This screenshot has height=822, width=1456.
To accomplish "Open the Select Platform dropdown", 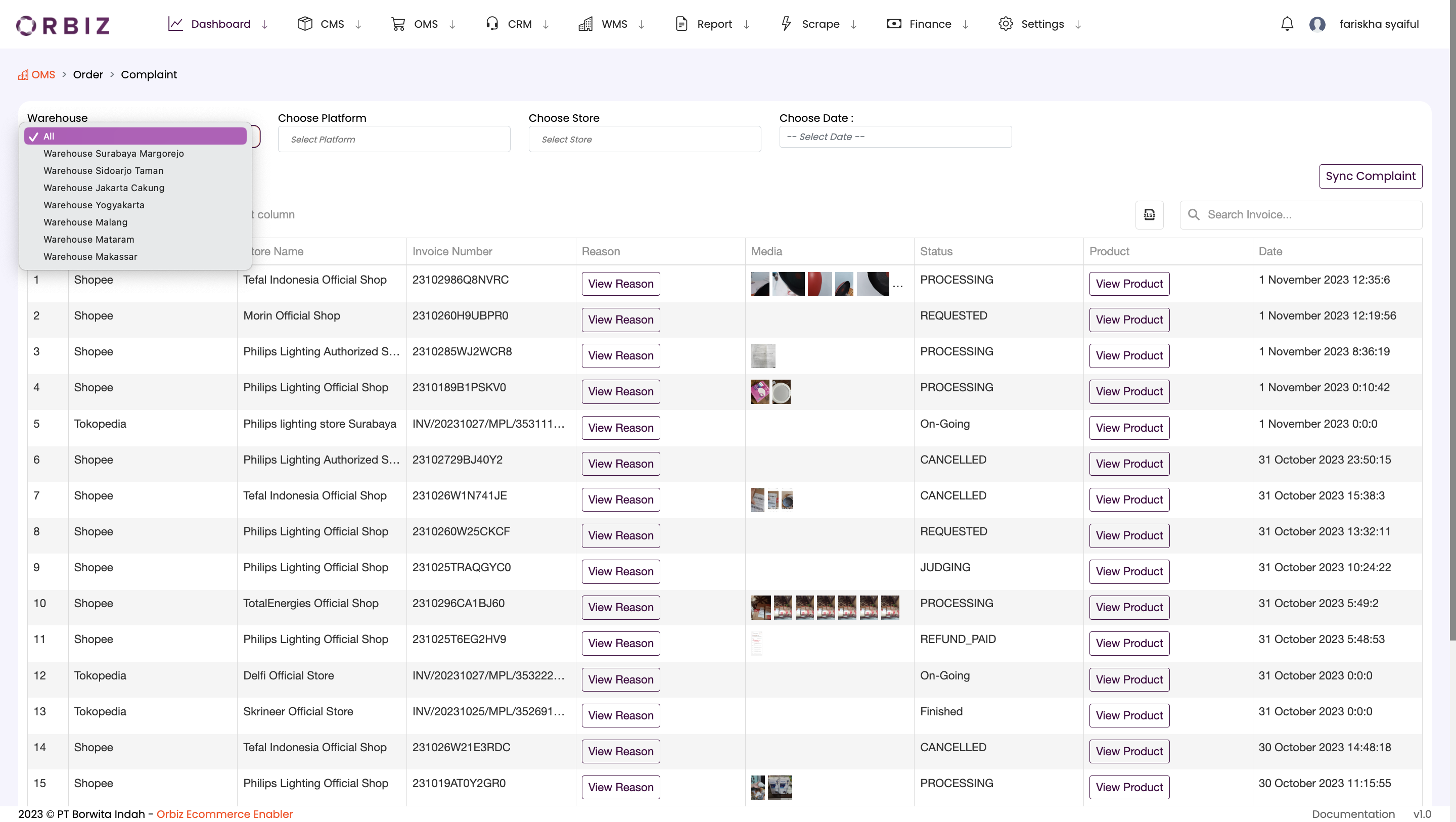I will click(393, 139).
